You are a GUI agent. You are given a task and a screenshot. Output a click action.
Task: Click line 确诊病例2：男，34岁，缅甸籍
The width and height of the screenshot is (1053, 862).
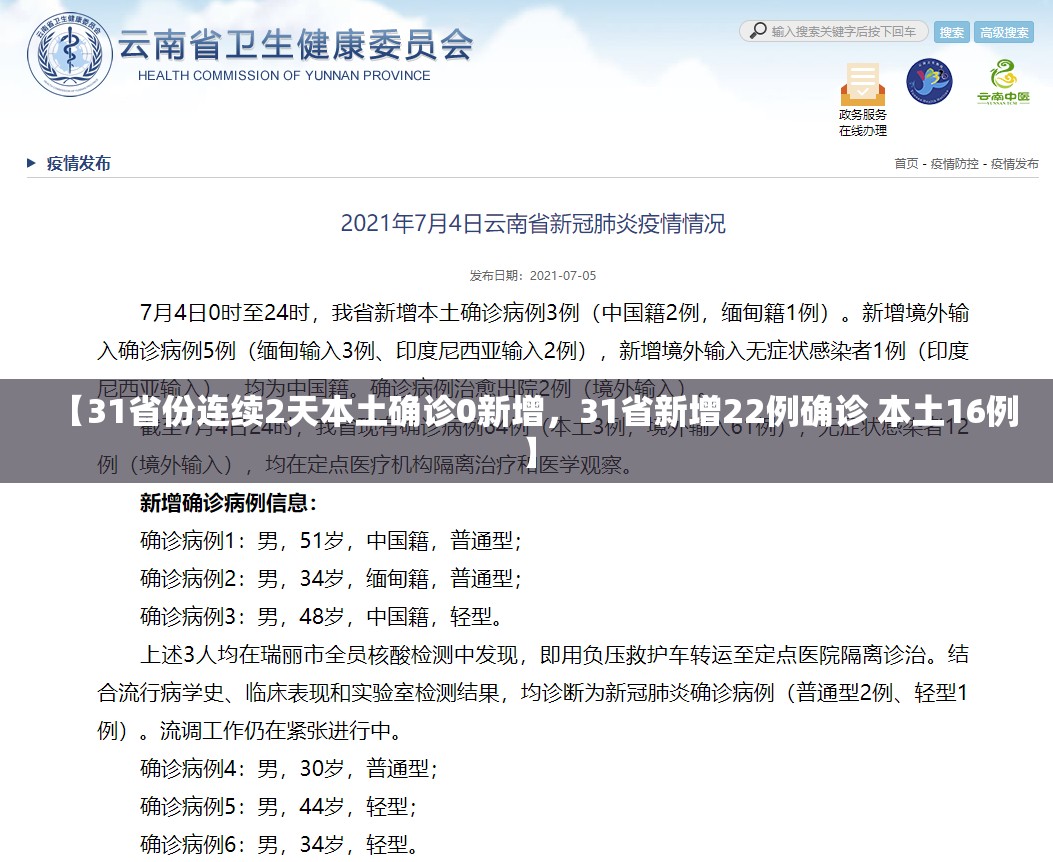(331, 578)
